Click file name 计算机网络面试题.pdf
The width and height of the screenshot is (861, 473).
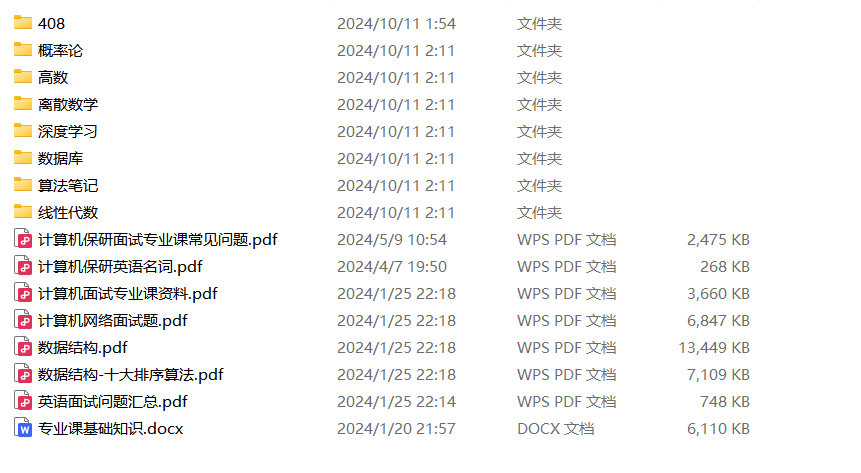pyautogui.click(x=113, y=320)
